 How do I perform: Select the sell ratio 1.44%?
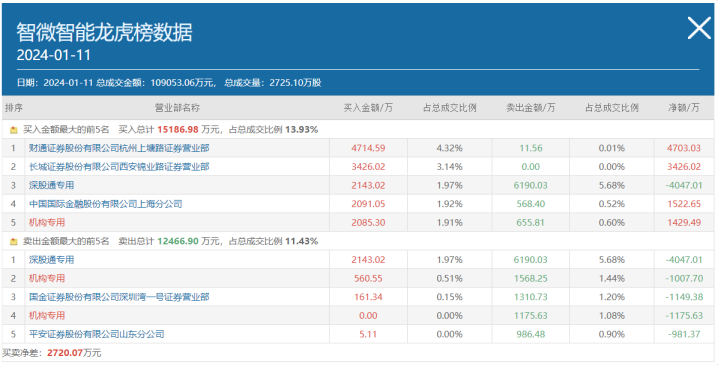pos(612,278)
